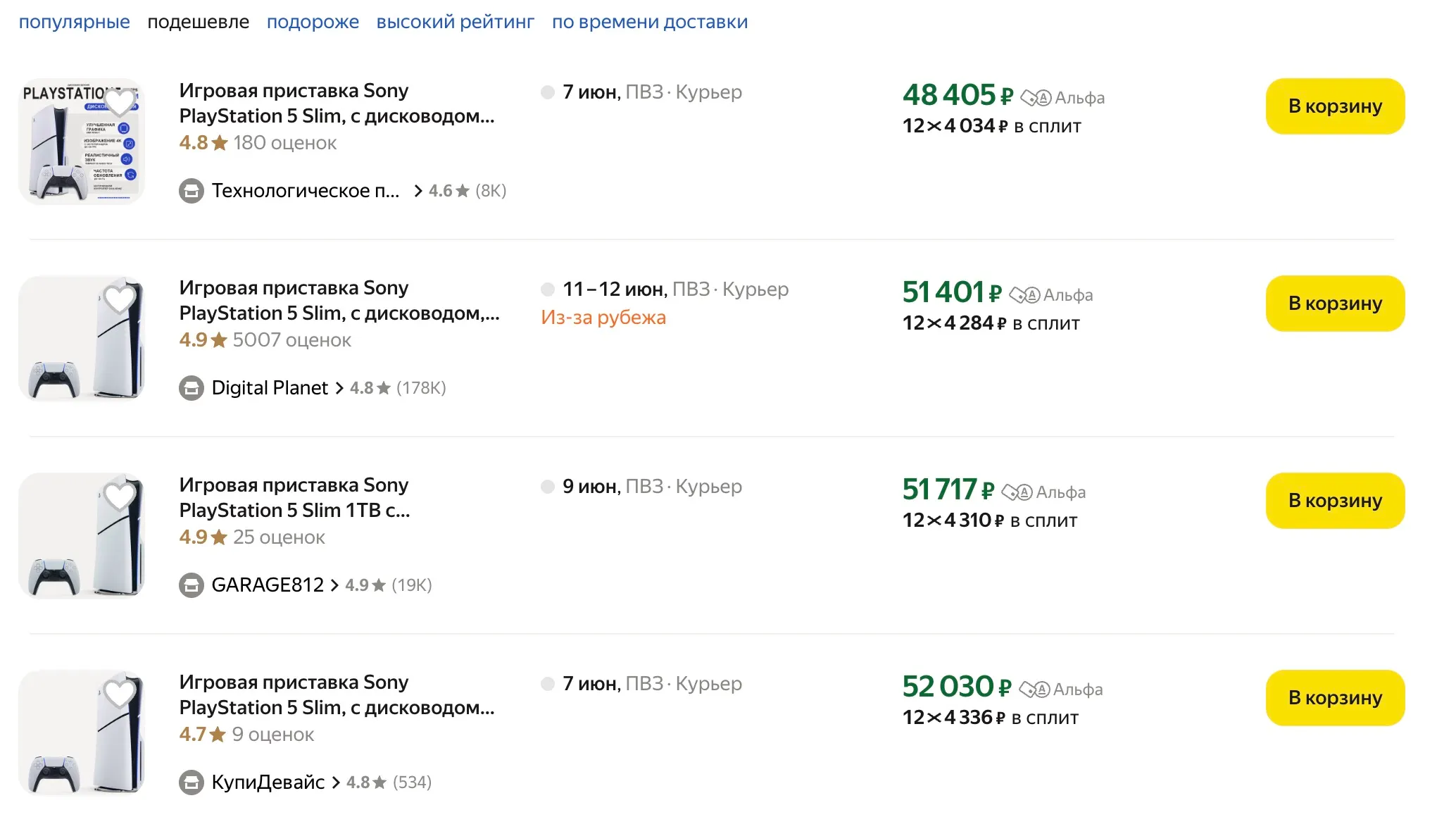Click delivery status dot for 11–12 июн

(547, 289)
